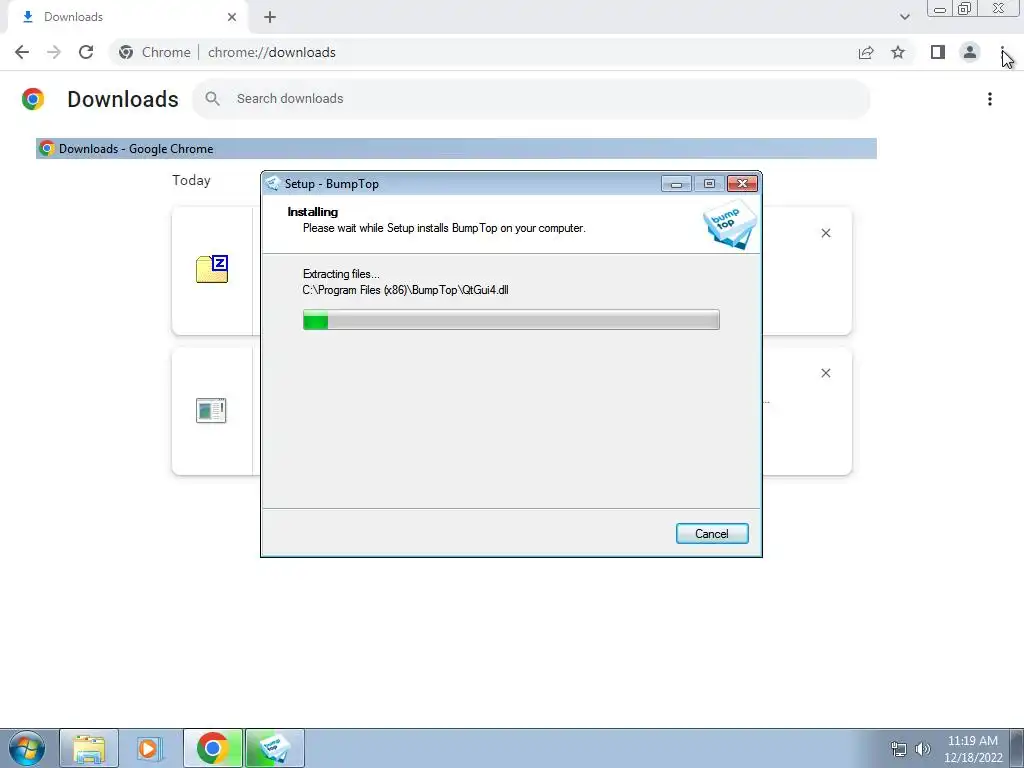This screenshot has height=768, width=1024.
Task: Focus the Search downloads field
Action: (x=531, y=99)
